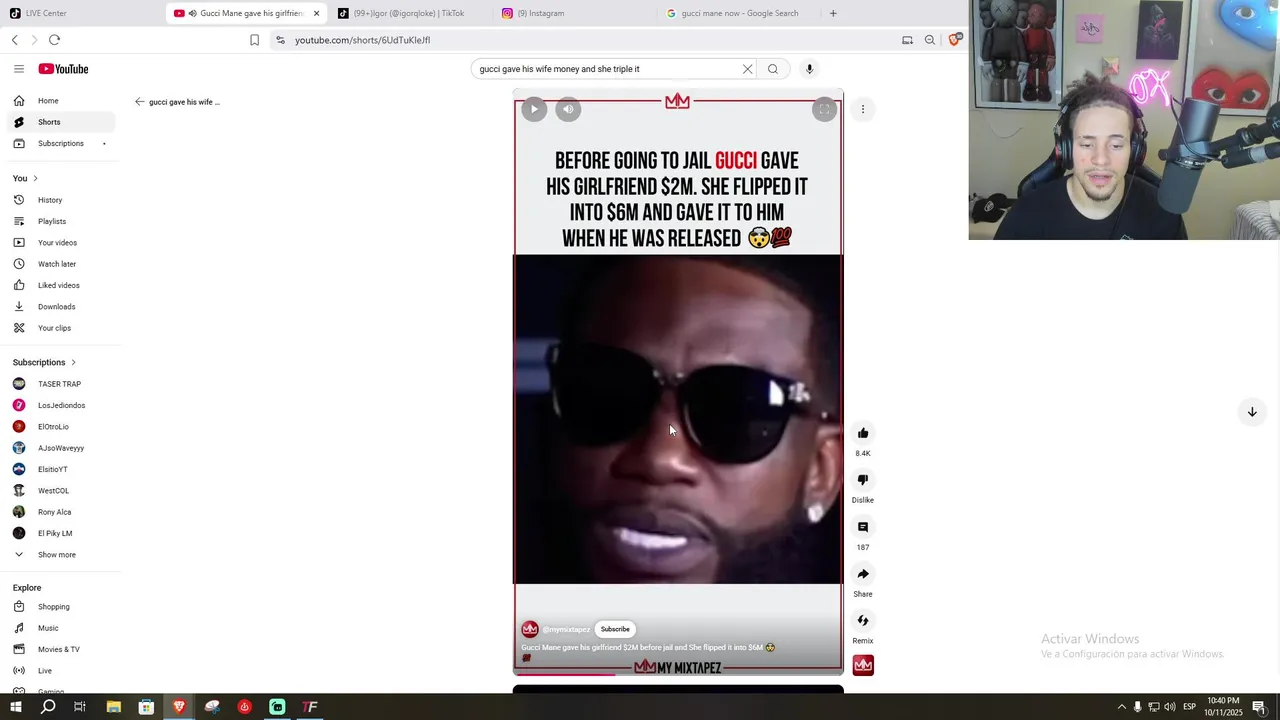
Task: Click the browser address bar URL
Action: (362, 40)
